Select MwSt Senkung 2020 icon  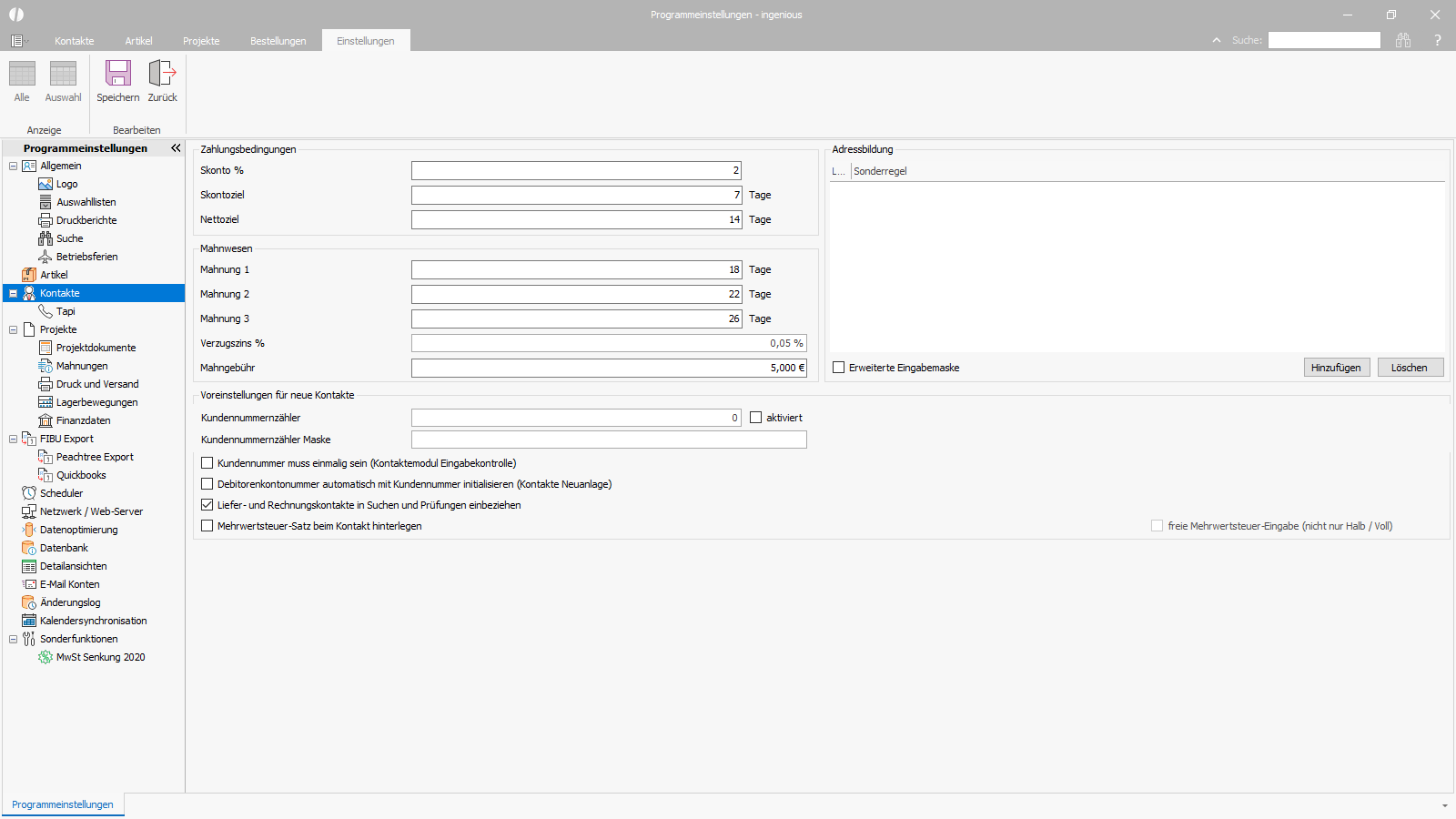(x=45, y=657)
